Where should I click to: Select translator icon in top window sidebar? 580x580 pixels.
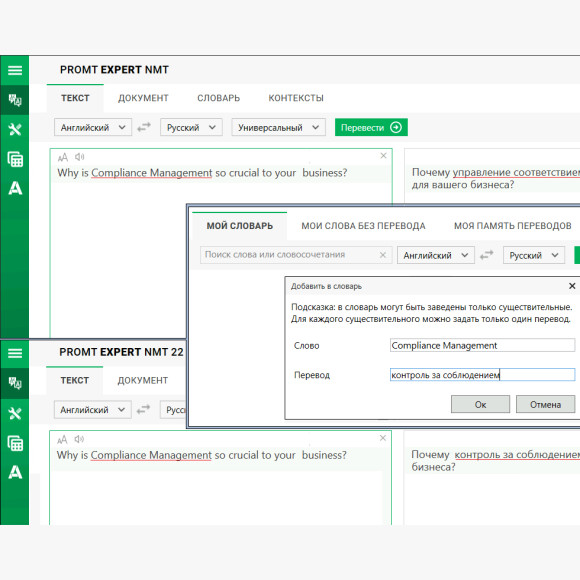click(x=15, y=100)
